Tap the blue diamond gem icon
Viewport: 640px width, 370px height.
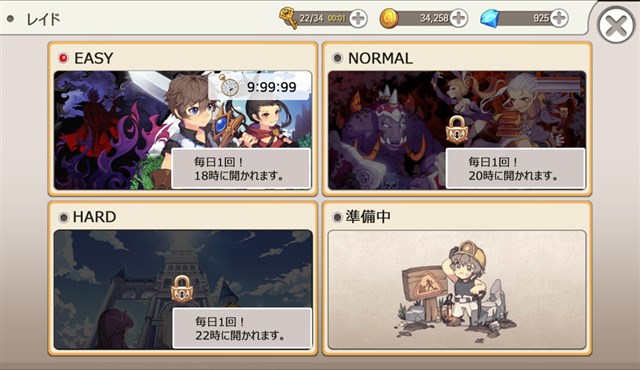489,18
